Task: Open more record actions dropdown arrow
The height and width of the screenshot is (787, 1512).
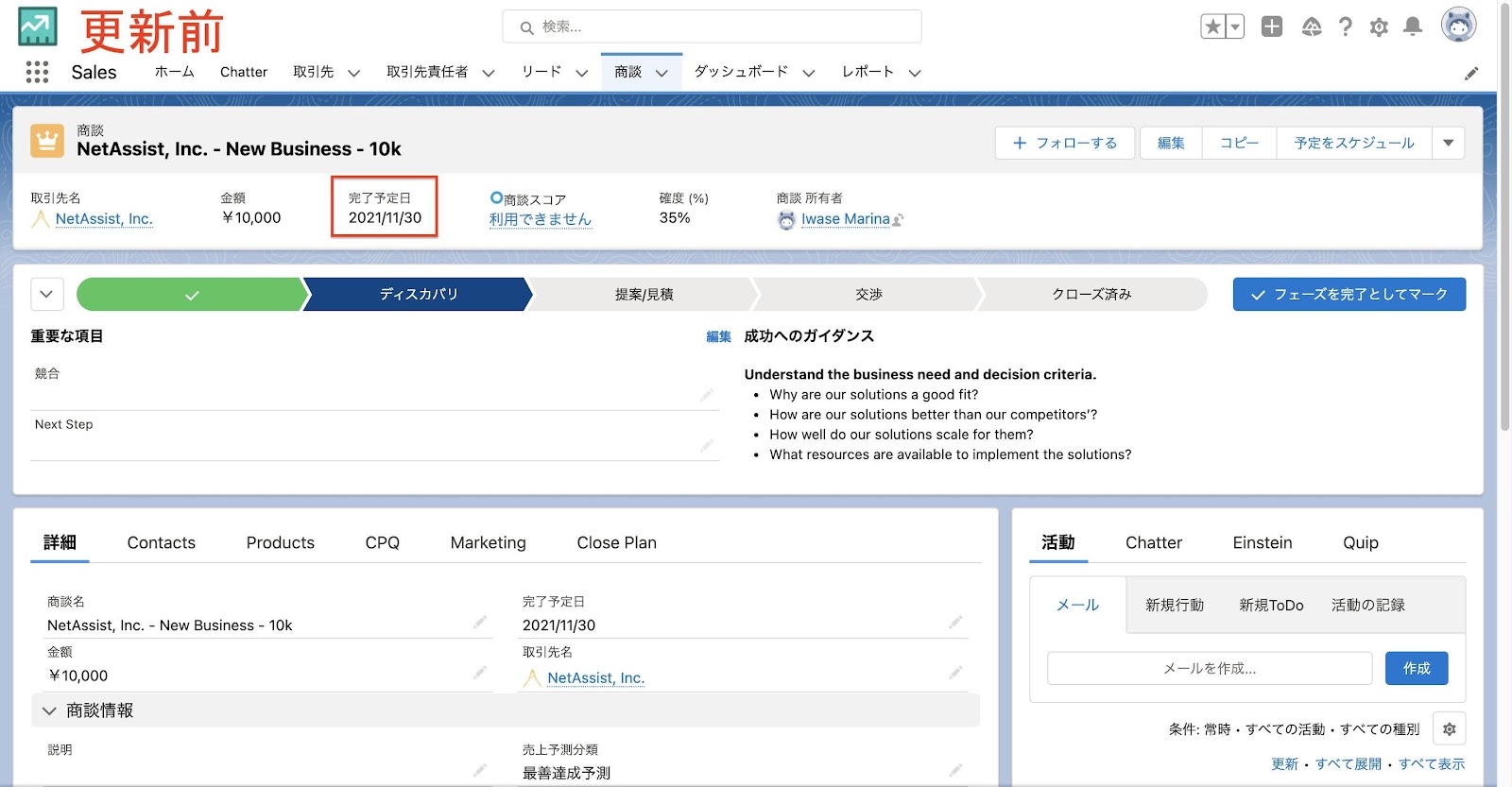Action: click(1449, 143)
